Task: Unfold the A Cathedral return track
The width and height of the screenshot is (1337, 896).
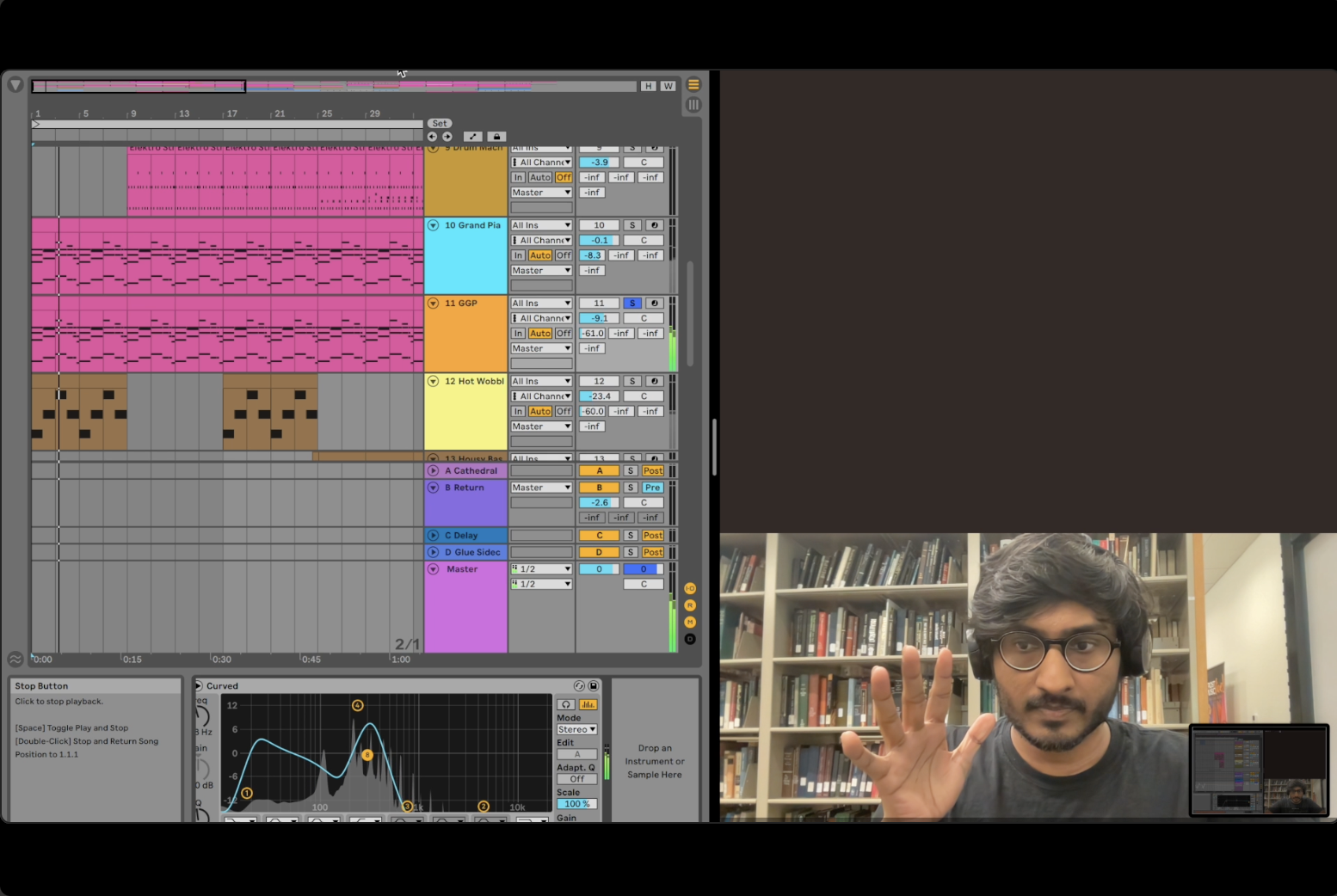Action: tap(434, 471)
